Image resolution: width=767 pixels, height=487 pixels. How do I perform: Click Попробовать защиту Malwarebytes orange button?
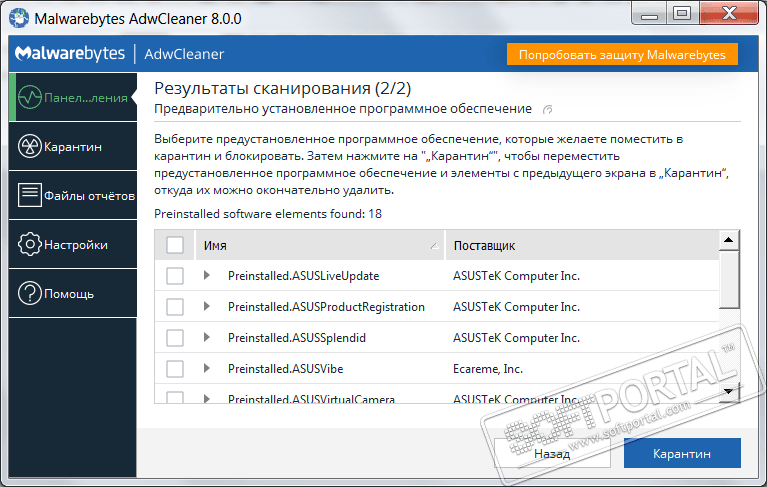(x=622, y=54)
